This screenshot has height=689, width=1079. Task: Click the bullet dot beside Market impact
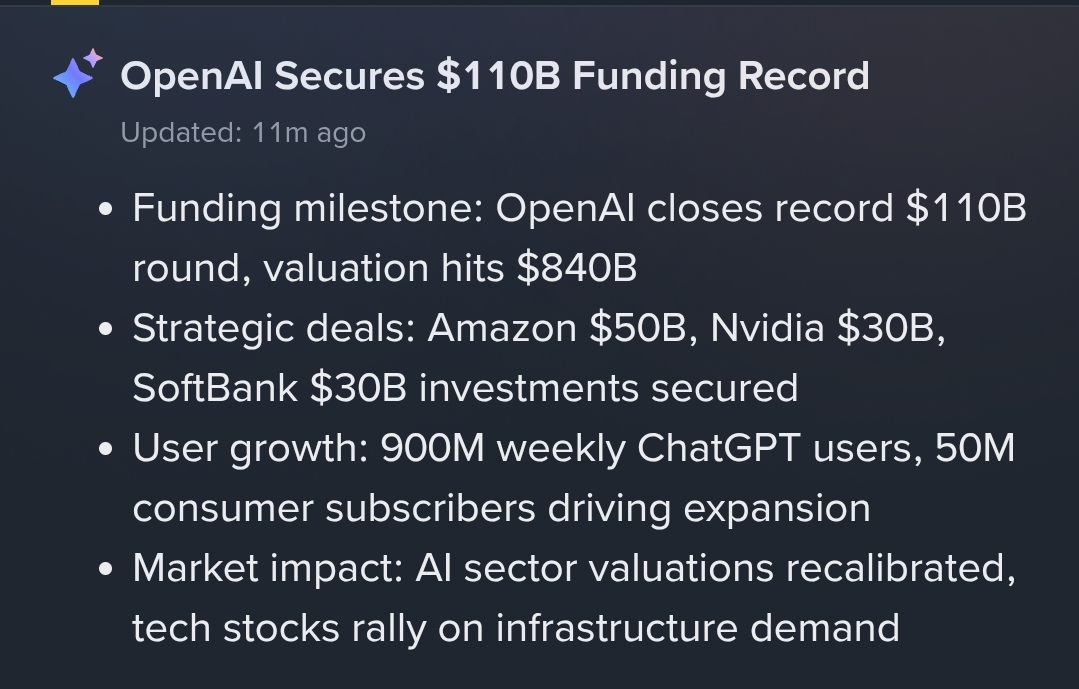[105, 569]
